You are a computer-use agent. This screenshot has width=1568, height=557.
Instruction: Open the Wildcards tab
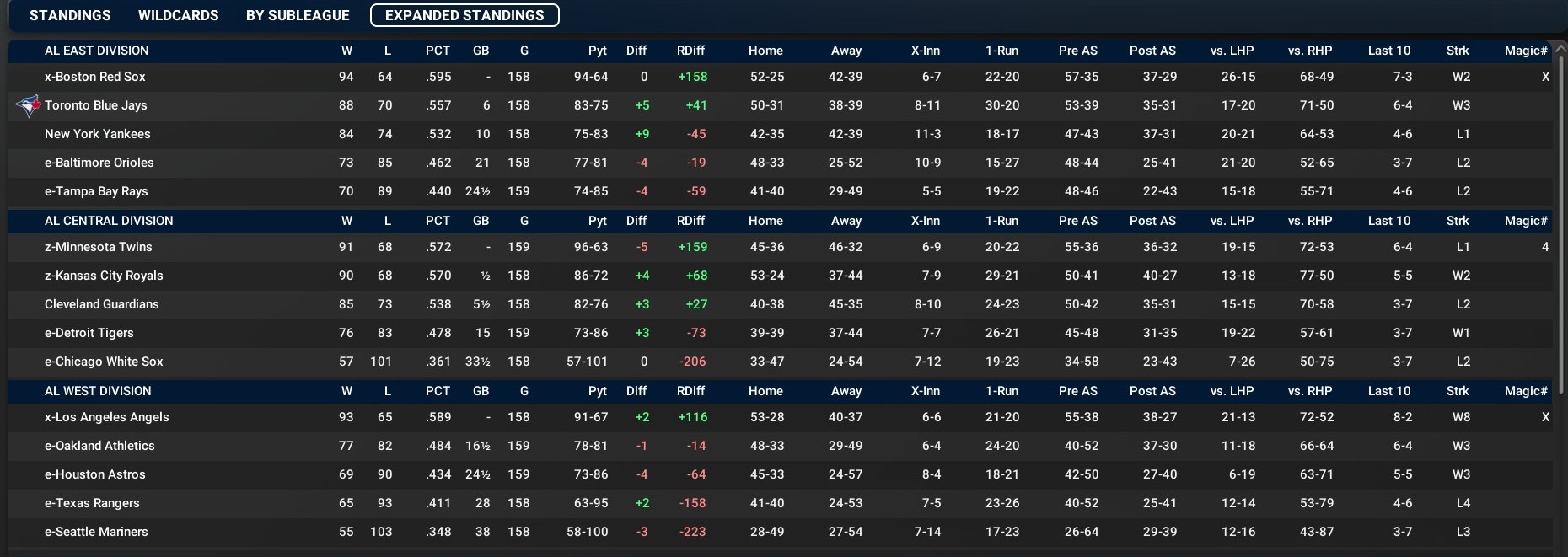point(178,15)
